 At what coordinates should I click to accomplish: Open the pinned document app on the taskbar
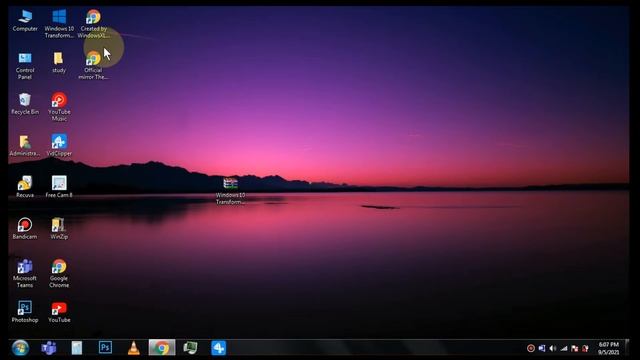(x=77, y=348)
